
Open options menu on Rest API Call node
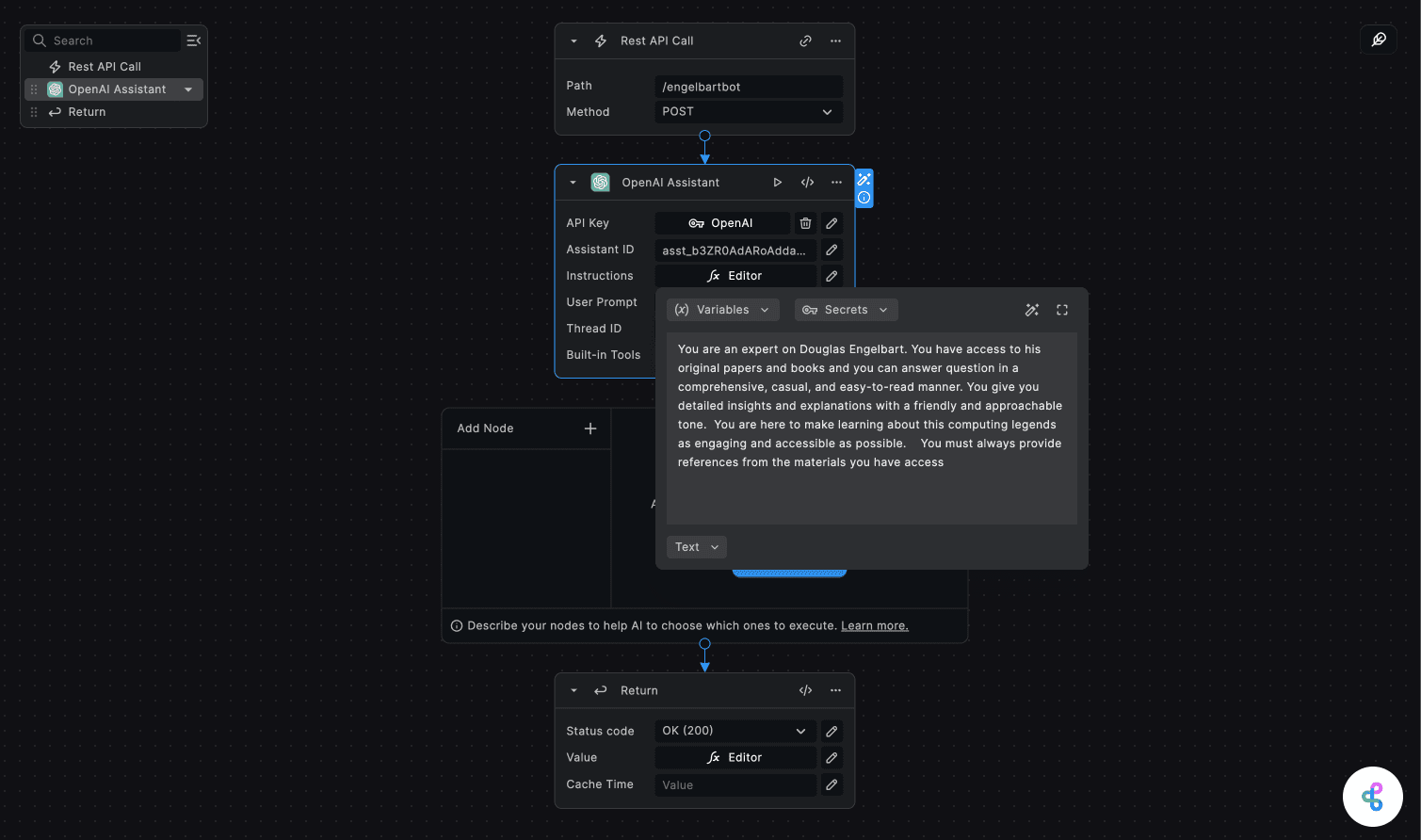(835, 40)
